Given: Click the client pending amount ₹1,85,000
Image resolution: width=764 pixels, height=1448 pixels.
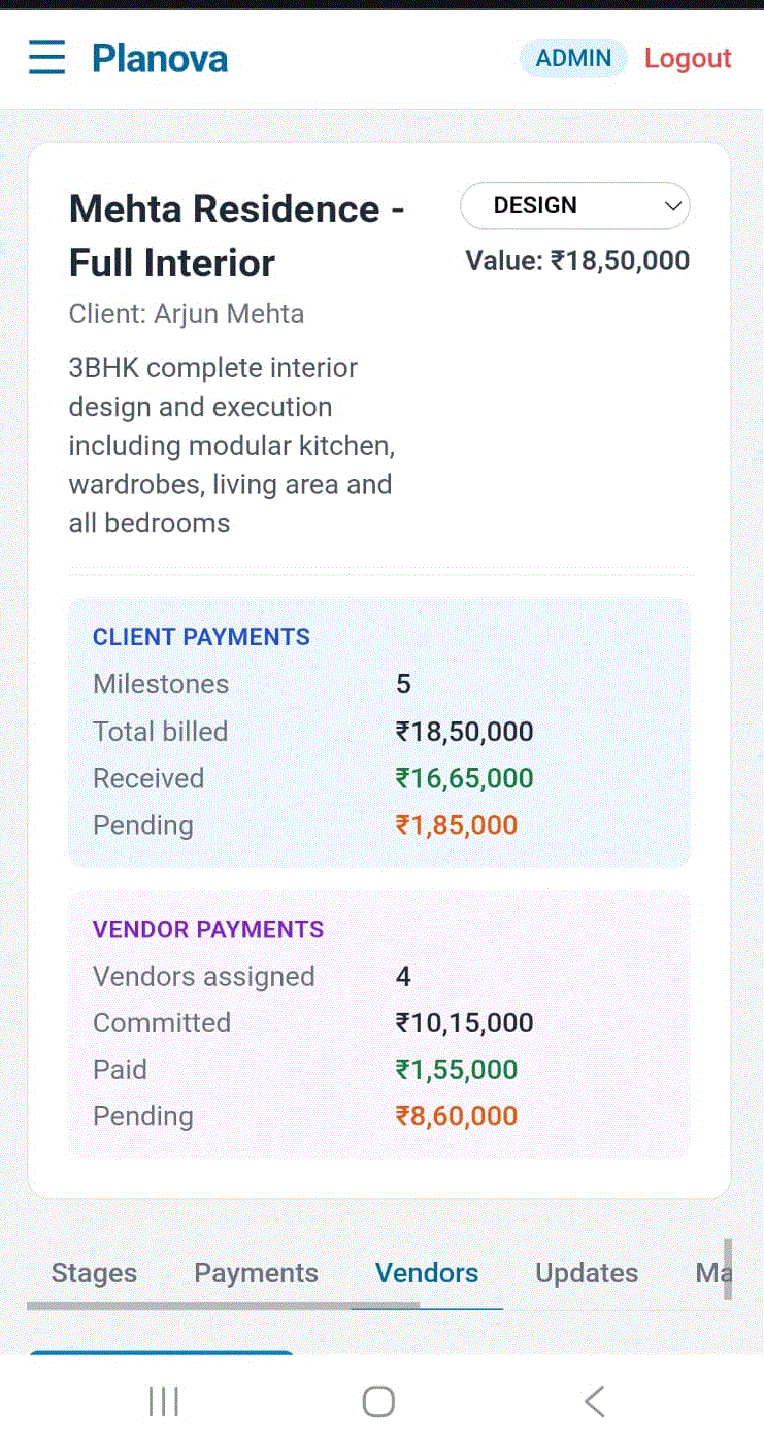Looking at the screenshot, I should (x=457, y=825).
